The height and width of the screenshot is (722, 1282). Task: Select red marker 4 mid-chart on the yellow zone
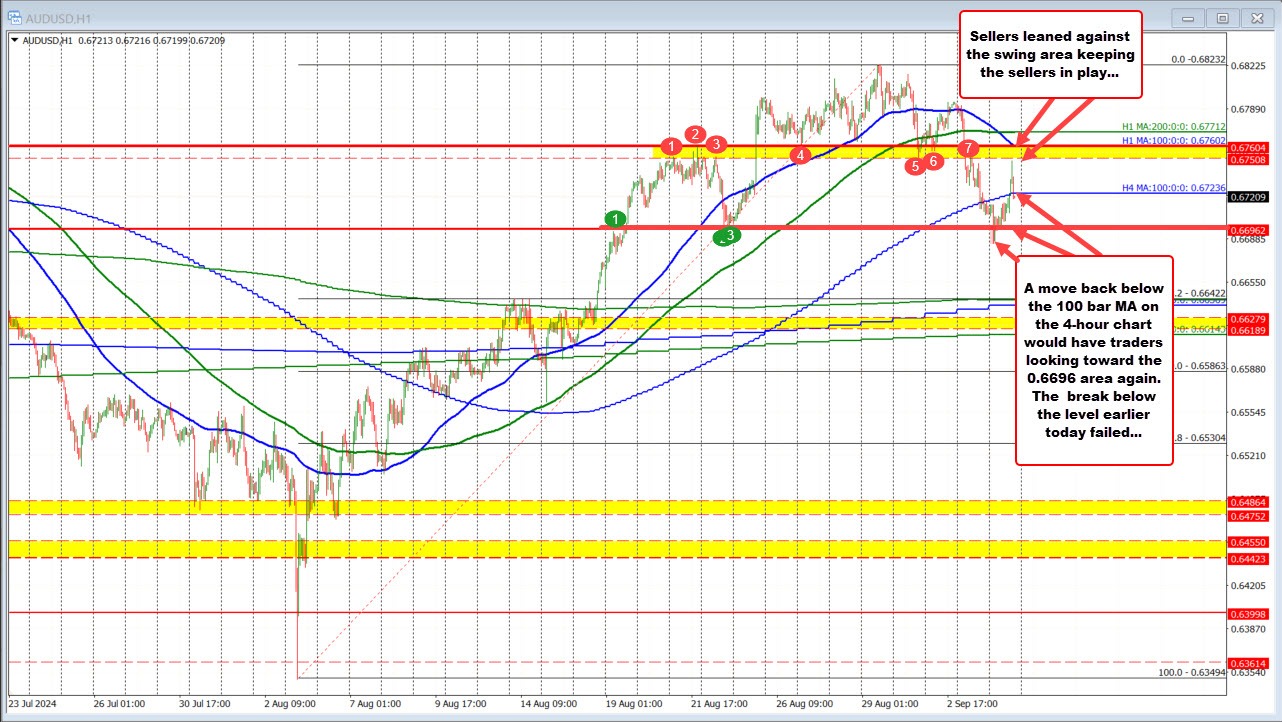(x=799, y=156)
